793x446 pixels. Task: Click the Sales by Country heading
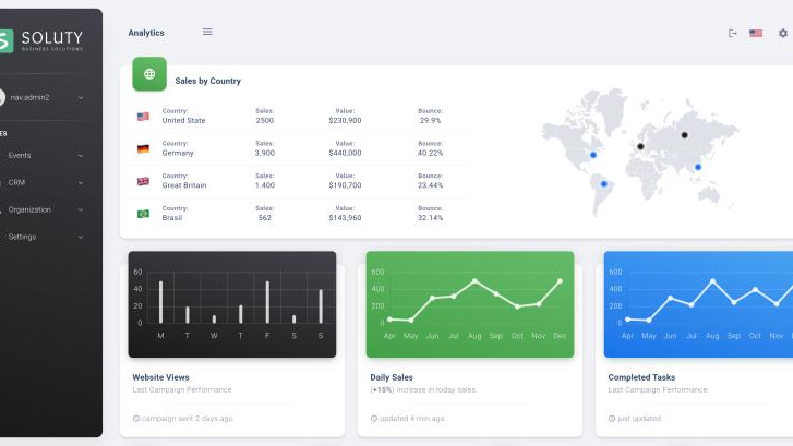208,81
